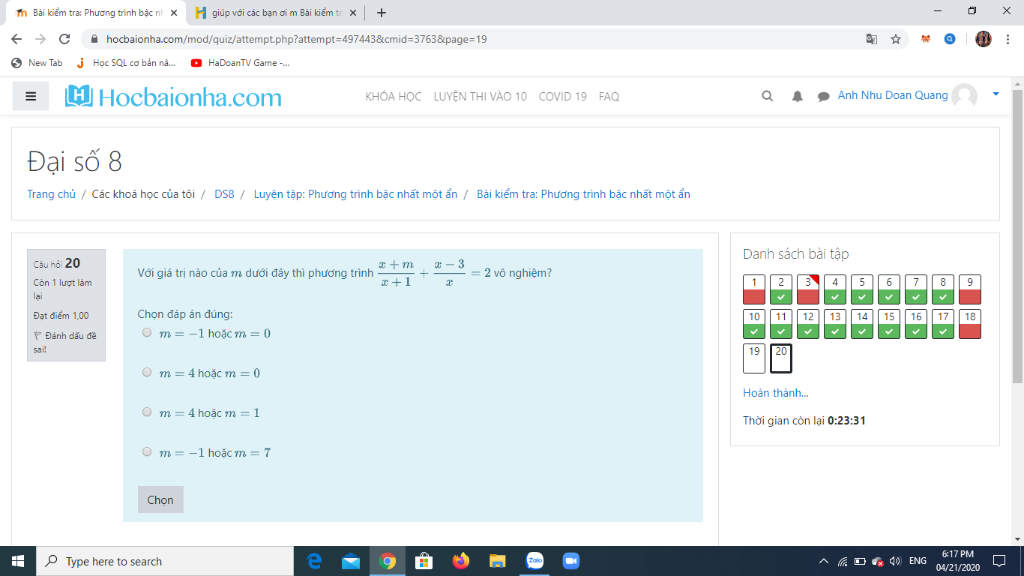This screenshot has width=1024, height=576.
Task: Open the LUYỆN THI VÀO 10 menu
Action: point(480,96)
